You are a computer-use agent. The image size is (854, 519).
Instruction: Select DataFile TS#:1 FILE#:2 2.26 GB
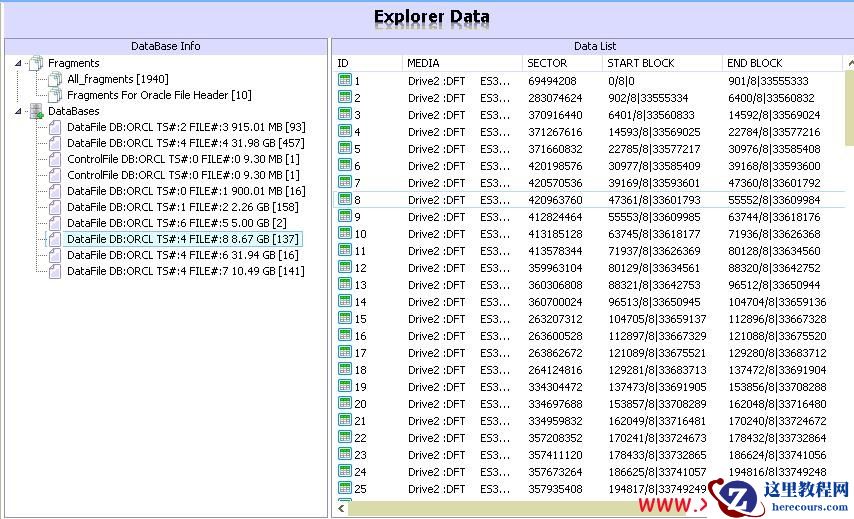182,207
